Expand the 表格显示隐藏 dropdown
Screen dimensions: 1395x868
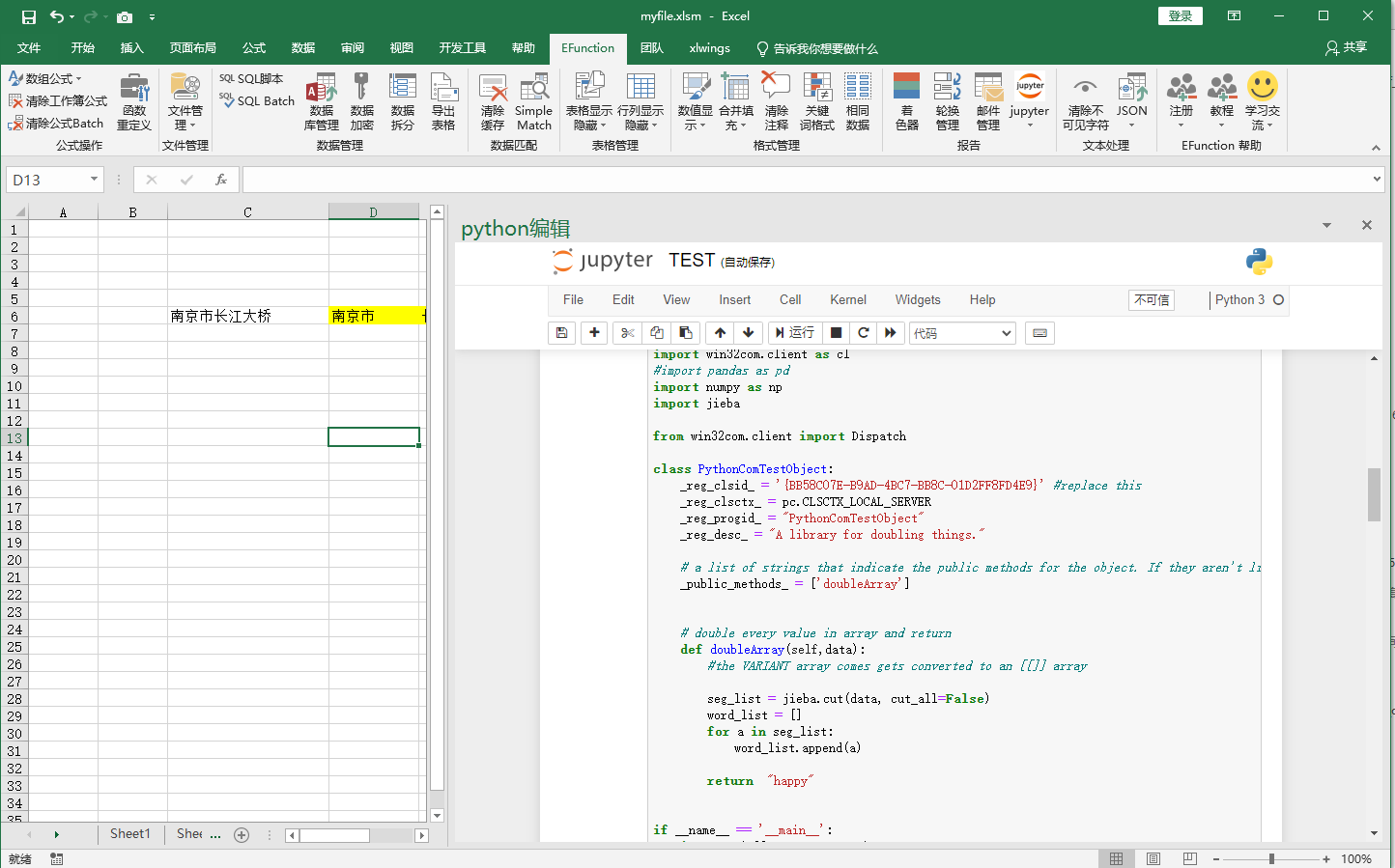coord(589,102)
